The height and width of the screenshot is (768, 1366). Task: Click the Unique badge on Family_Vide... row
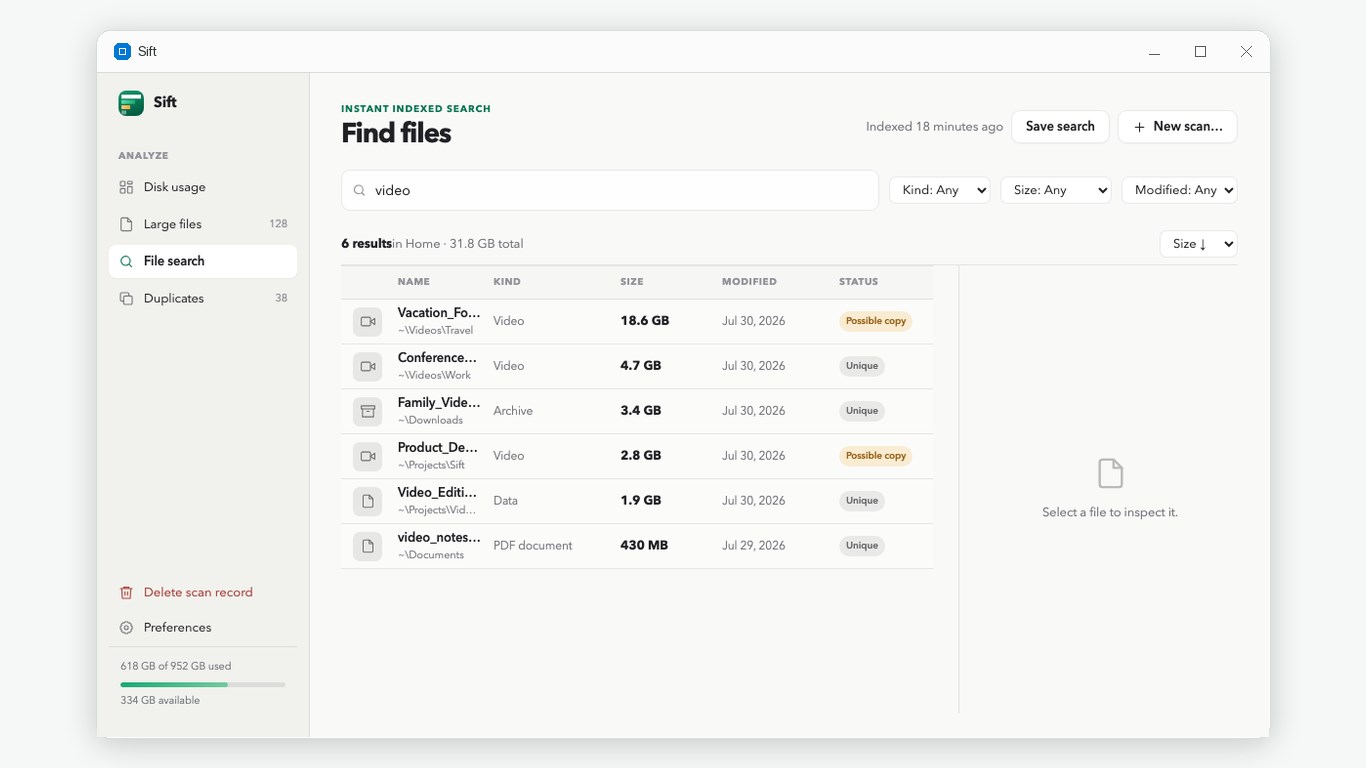pos(862,411)
